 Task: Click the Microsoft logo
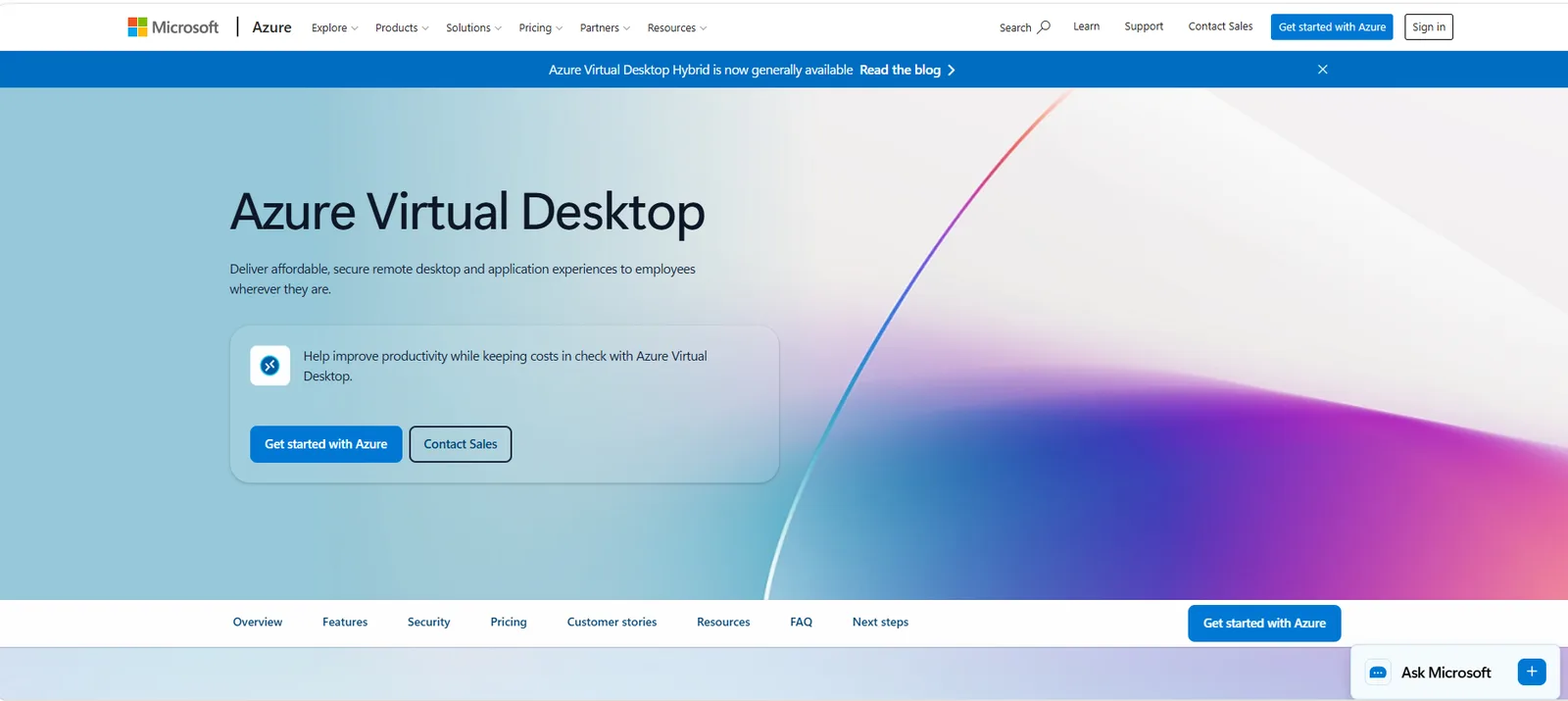click(173, 27)
